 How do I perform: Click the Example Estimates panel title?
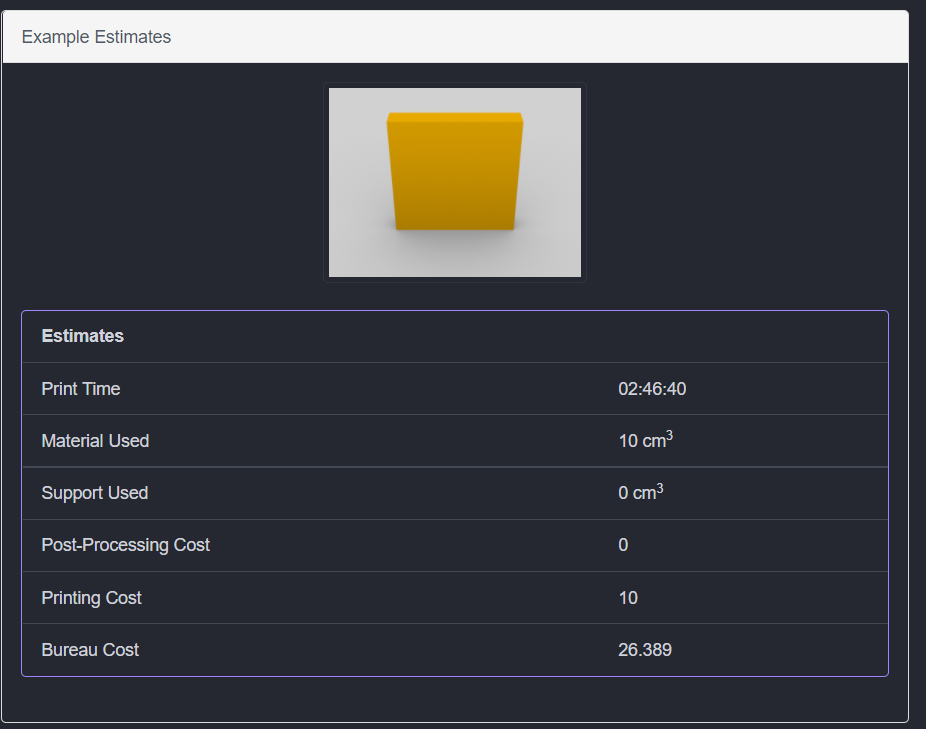click(x=96, y=37)
